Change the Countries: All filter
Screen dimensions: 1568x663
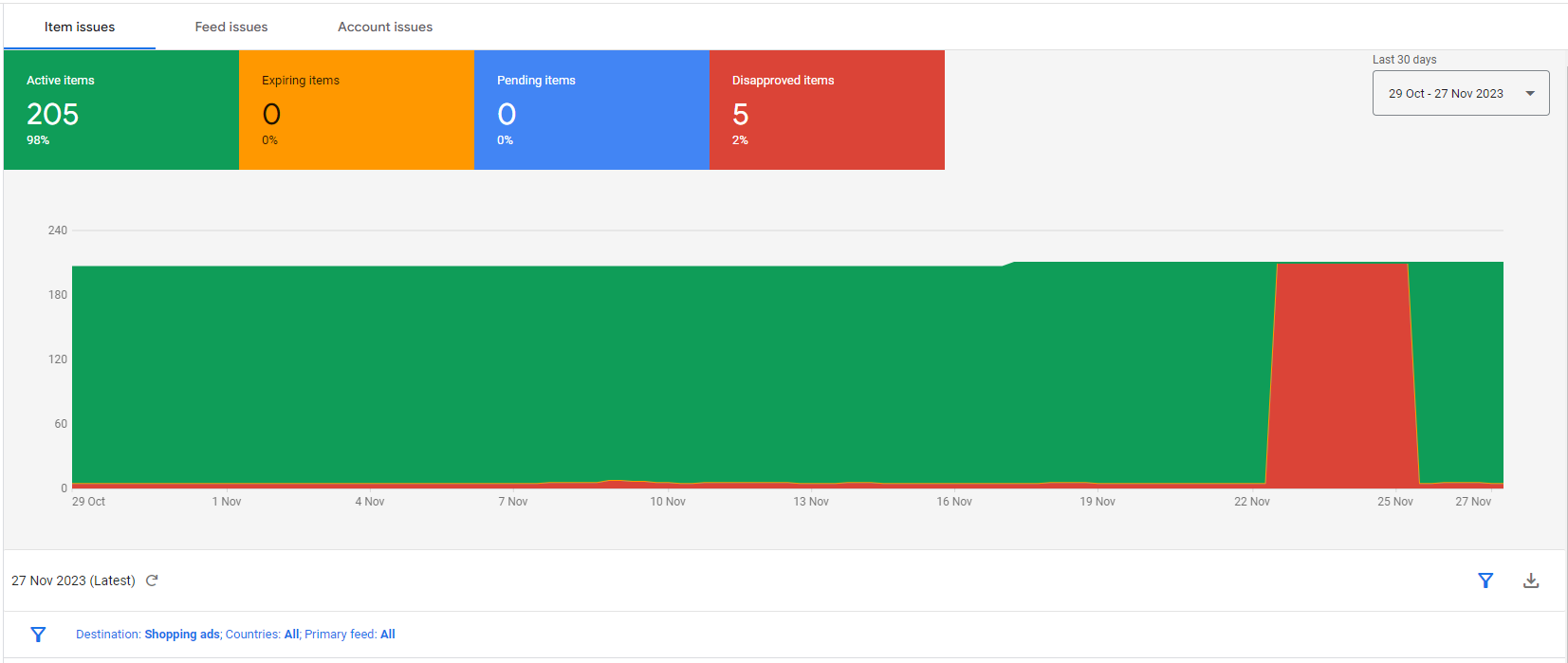click(x=263, y=635)
